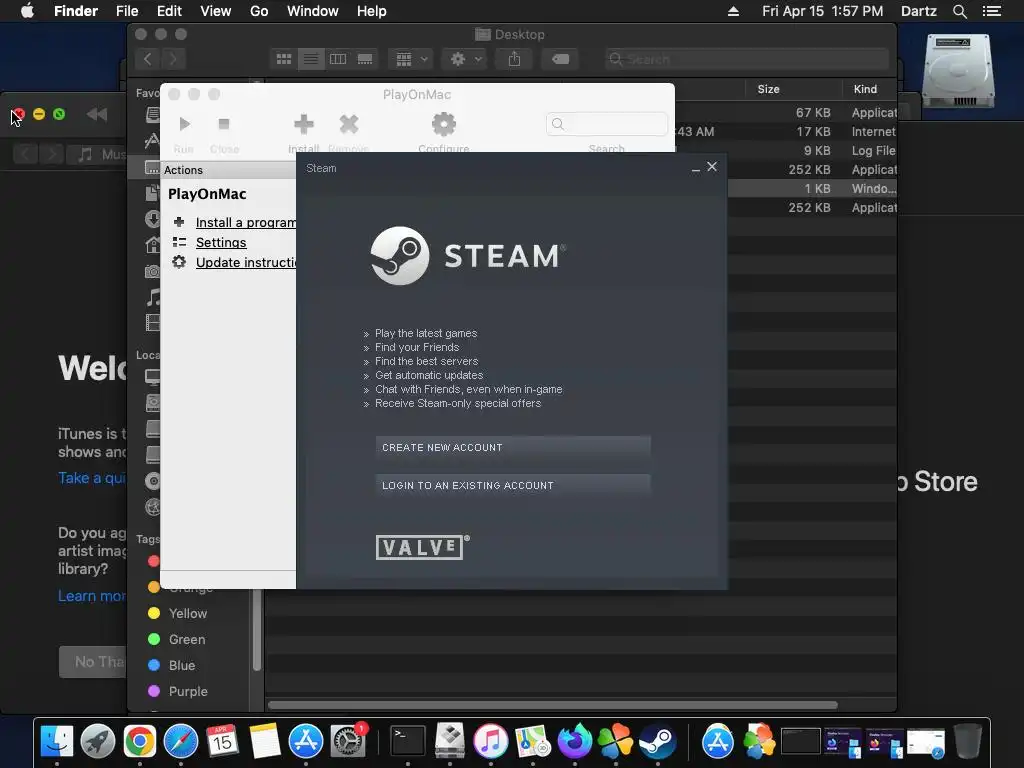Open Notes from the Dock
Image resolution: width=1024 pixels, height=768 pixels.
264,741
